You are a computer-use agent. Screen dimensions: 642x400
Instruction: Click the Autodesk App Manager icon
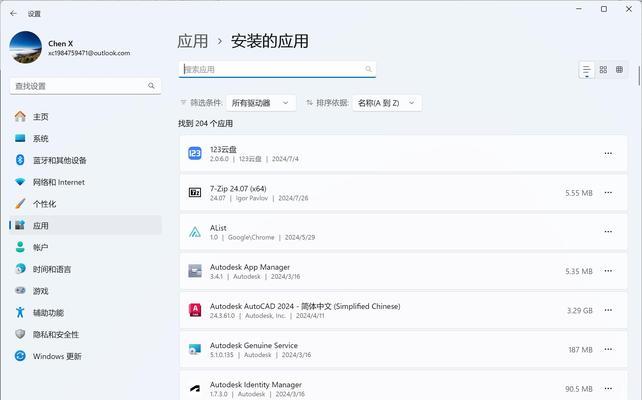tap(194, 271)
